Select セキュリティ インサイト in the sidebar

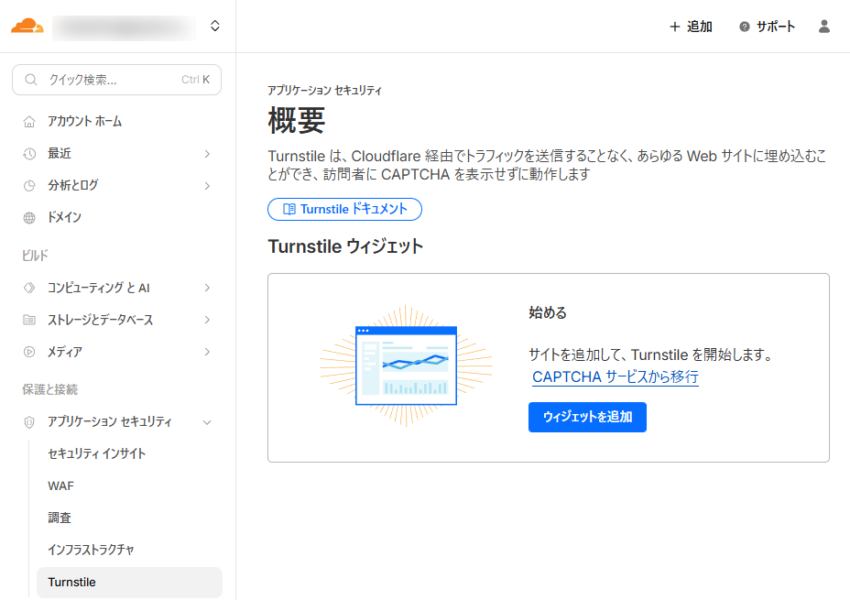96,454
